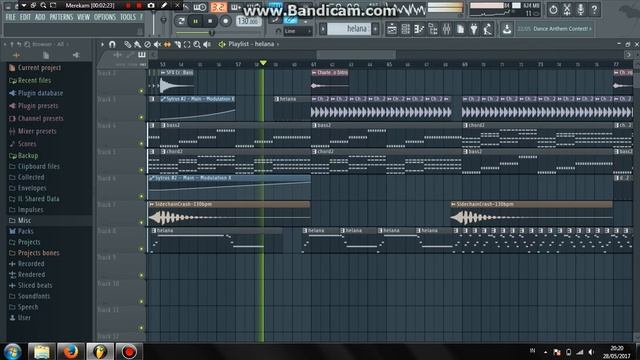Click the one-click recording microphone icon
Image resolution: width=640 pixels, height=360 pixels.
[580, 9]
